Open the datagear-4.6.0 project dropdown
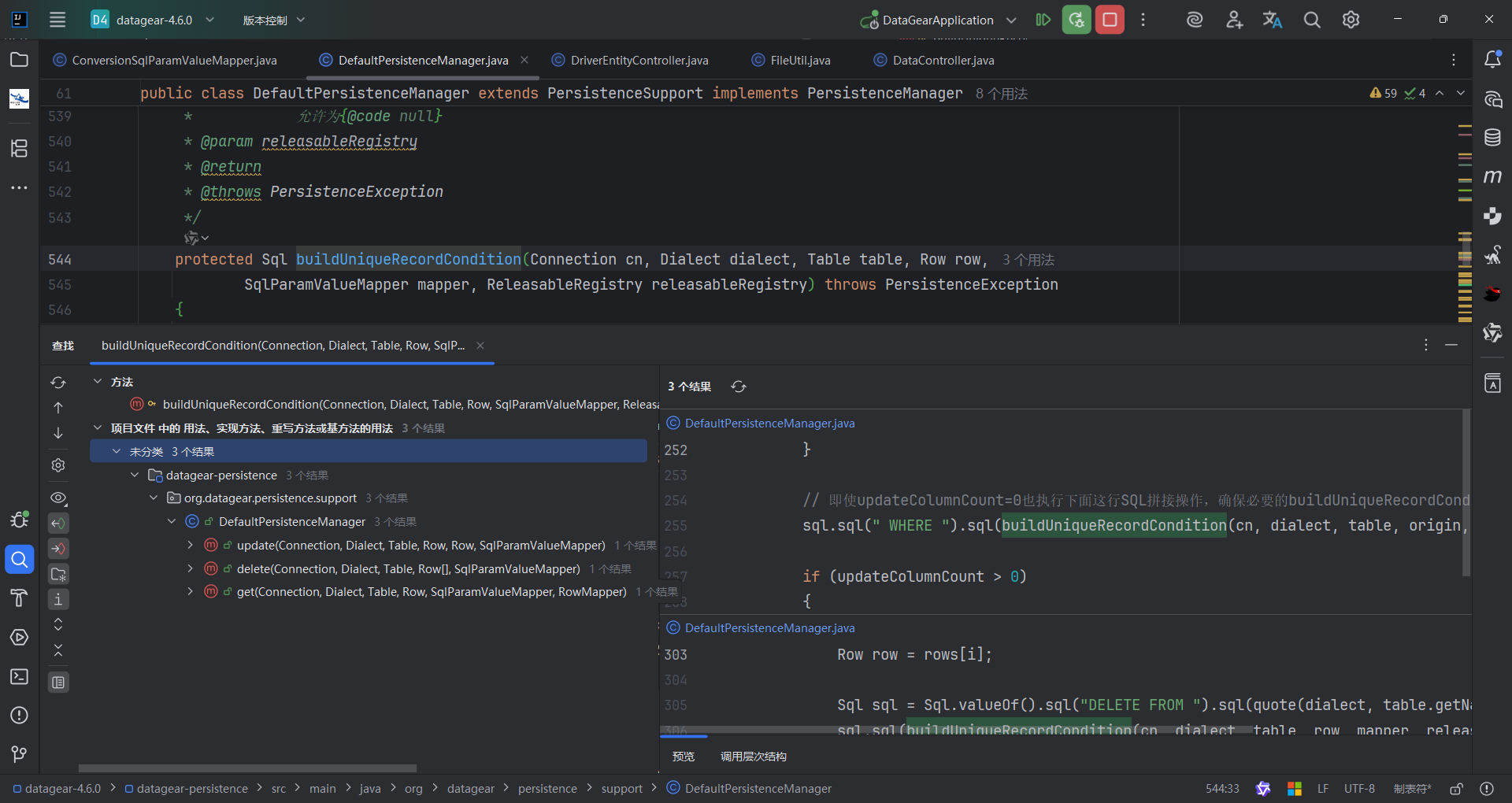This screenshot has width=1512, height=803. 154,20
